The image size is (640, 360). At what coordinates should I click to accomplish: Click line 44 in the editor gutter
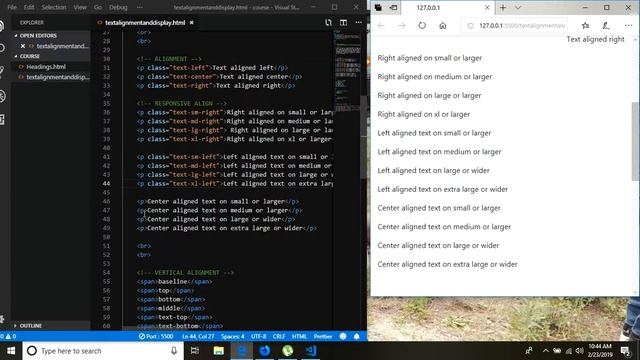[106, 184]
